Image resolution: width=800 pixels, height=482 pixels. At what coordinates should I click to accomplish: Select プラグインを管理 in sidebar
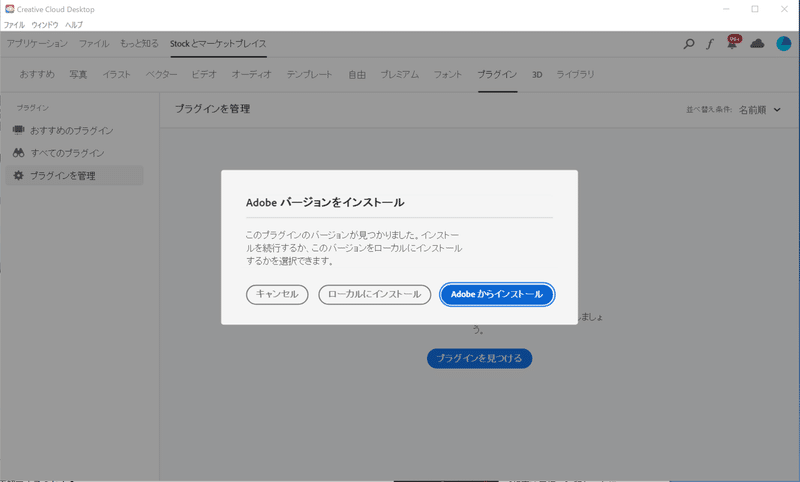(x=74, y=175)
